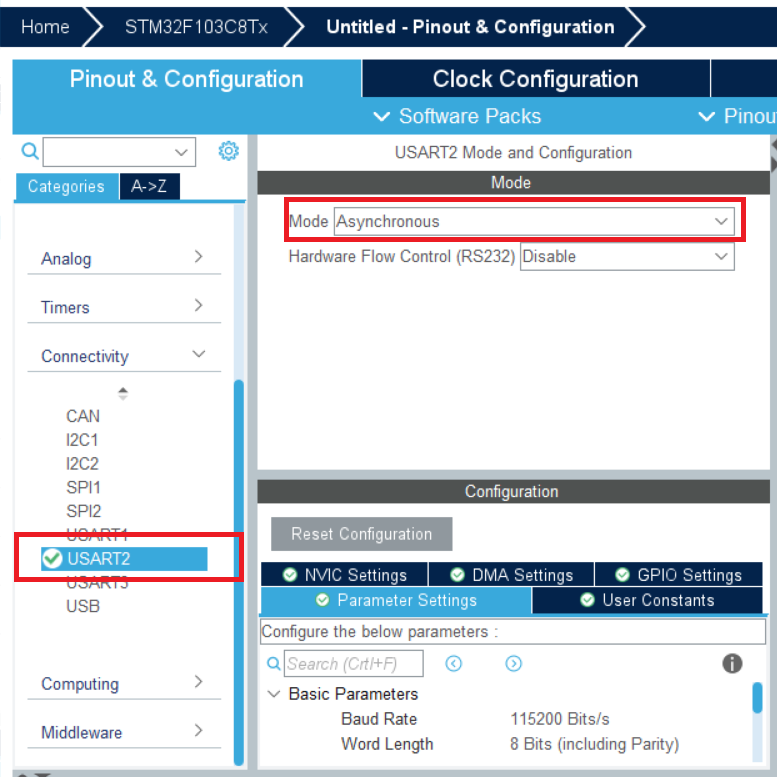The width and height of the screenshot is (777, 777).
Task: Click the parameter list vertical scrollbar
Action: click(757, 697)
